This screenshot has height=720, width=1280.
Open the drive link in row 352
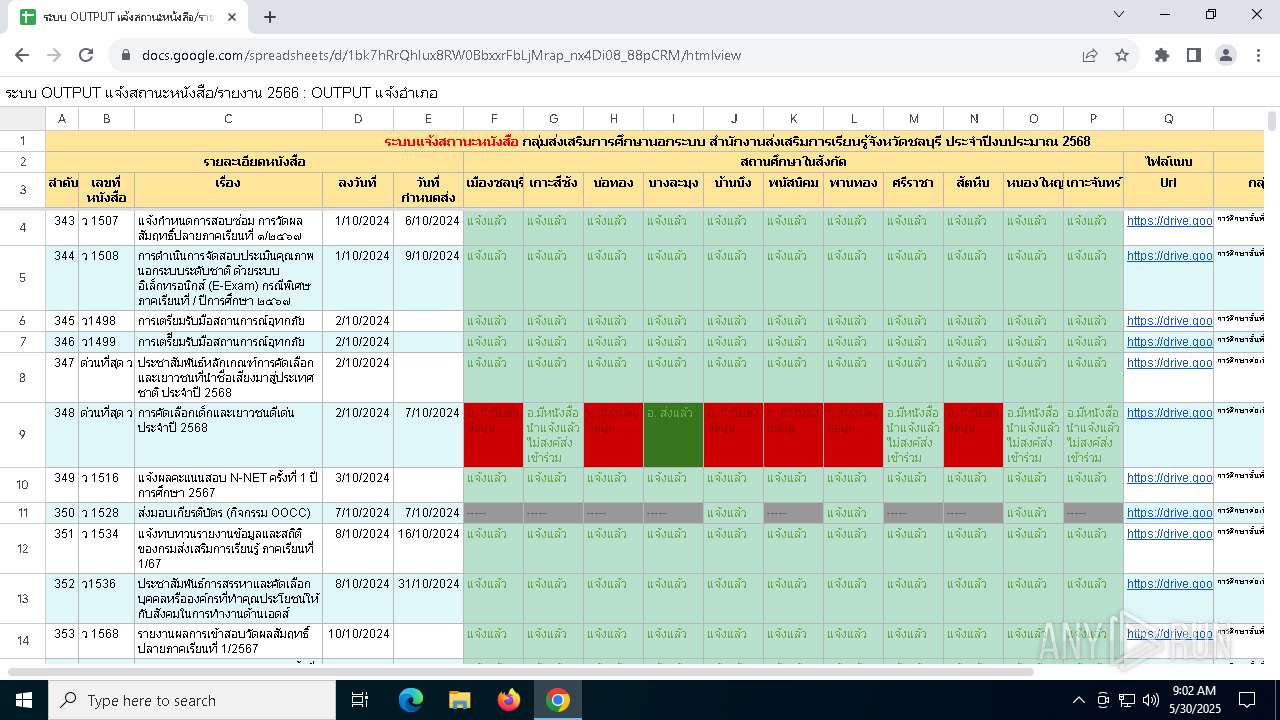[x=1169, y=584]
